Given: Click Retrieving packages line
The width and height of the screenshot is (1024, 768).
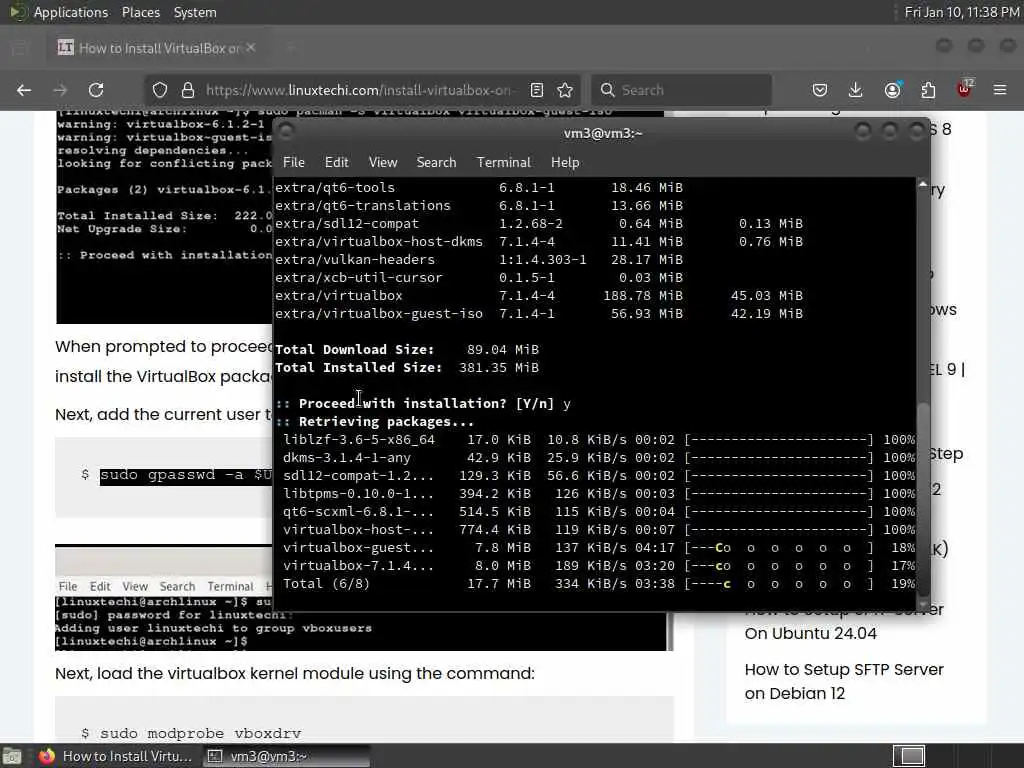Looking at the screenshot, I should [x=375, y=422].
